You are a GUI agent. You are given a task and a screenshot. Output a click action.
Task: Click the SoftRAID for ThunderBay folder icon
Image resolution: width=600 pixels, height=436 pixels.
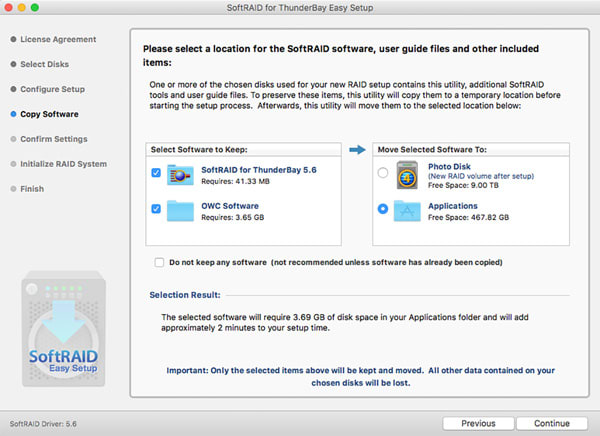(181, 176)
